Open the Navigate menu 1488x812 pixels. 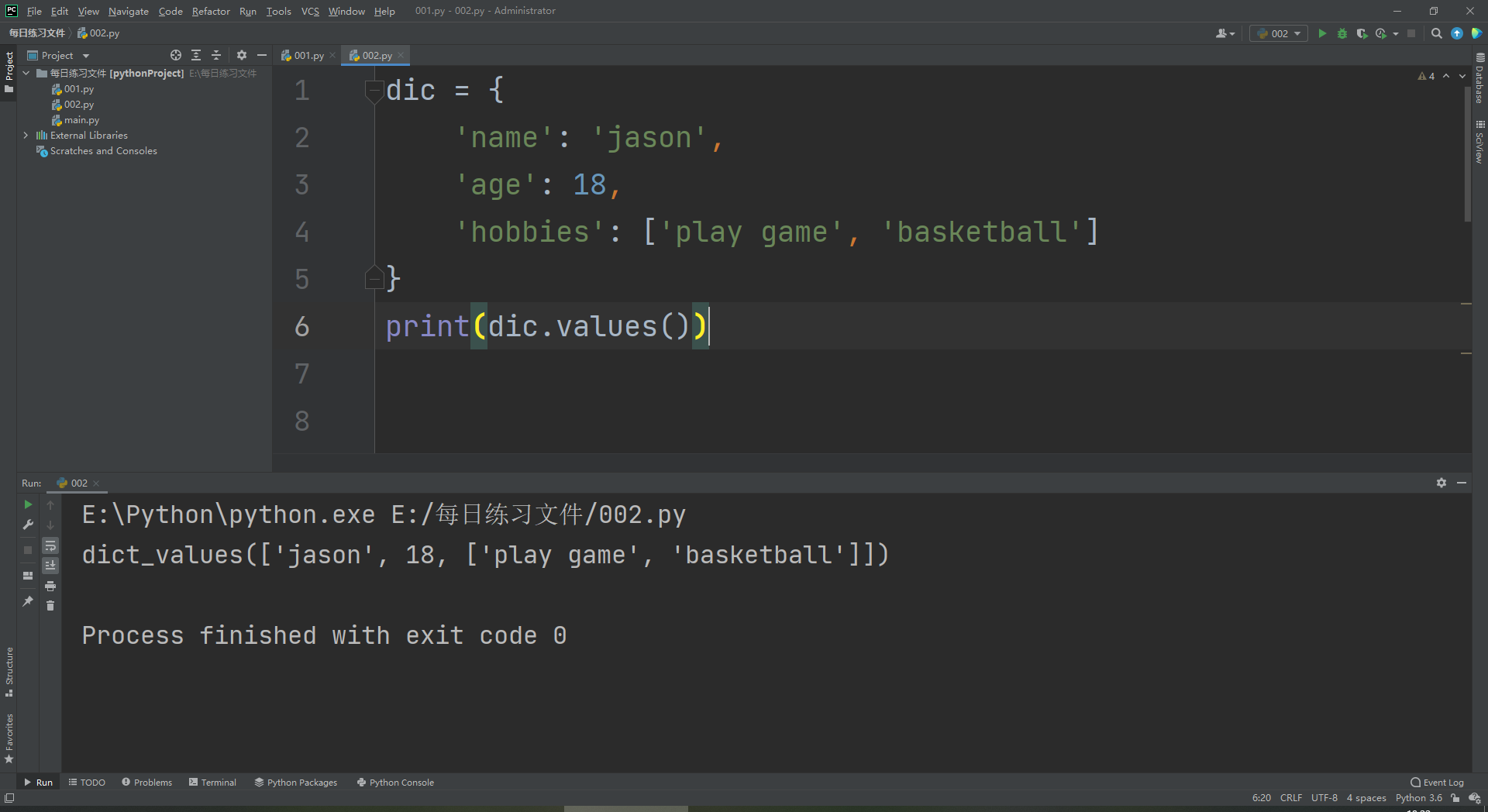(129, 11)
